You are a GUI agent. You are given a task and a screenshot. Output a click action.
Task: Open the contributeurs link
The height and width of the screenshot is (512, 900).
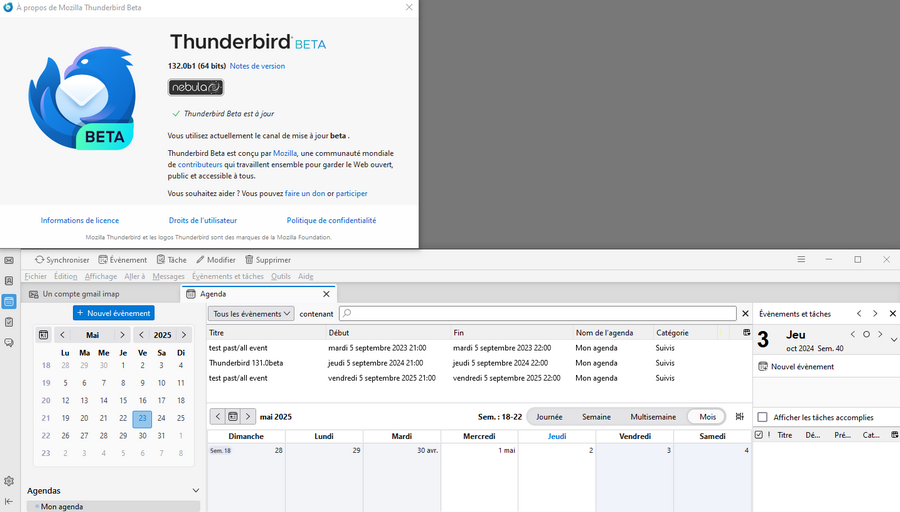click(x=200, y=165)
